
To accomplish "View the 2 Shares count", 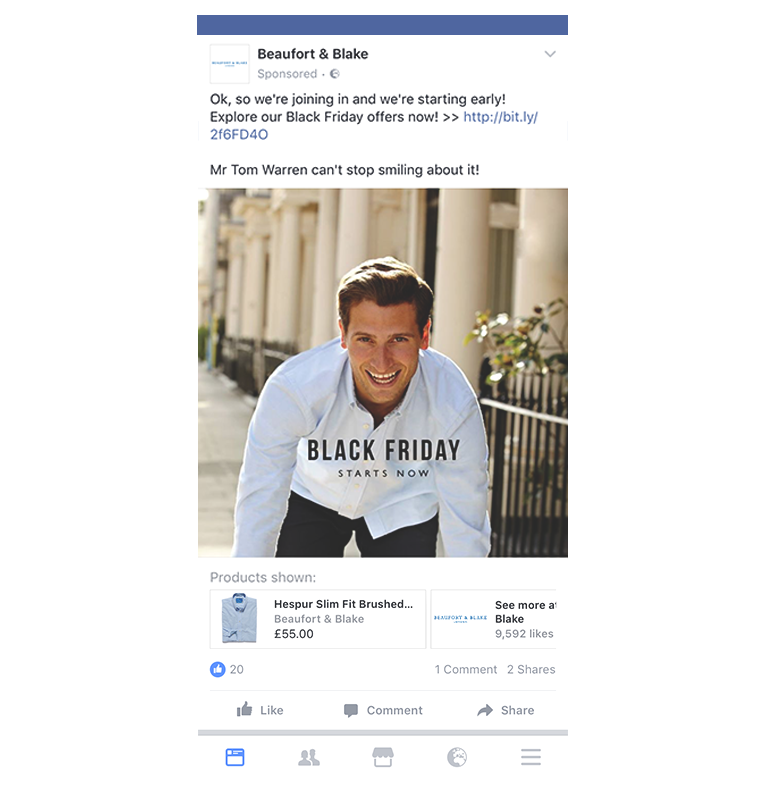I will [531, 669].
